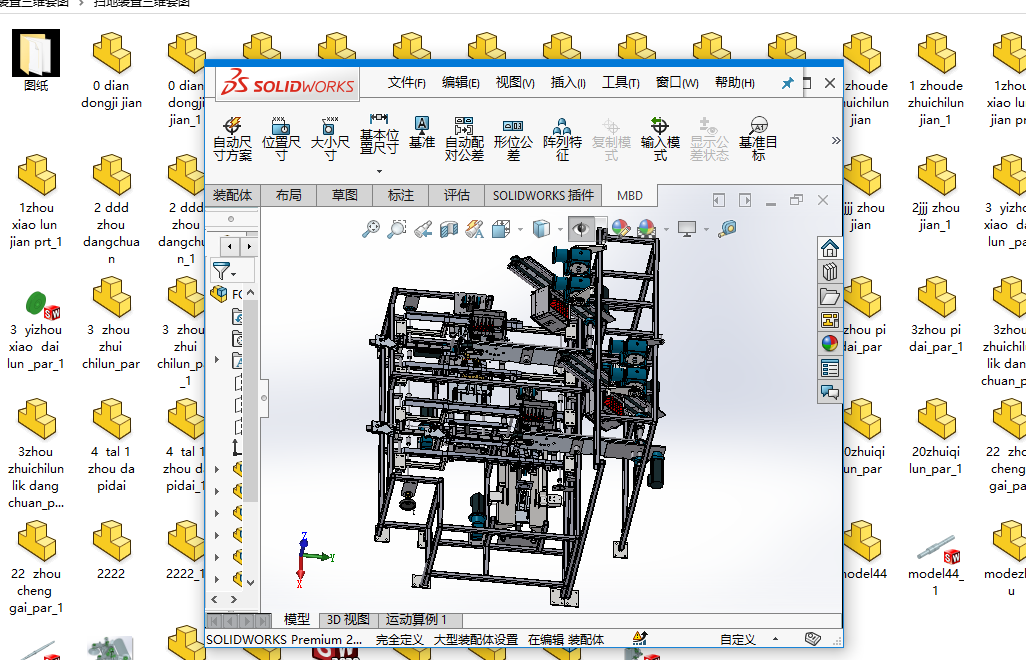Switch to the 运动算例 1 bottom tab

[416, 620]
